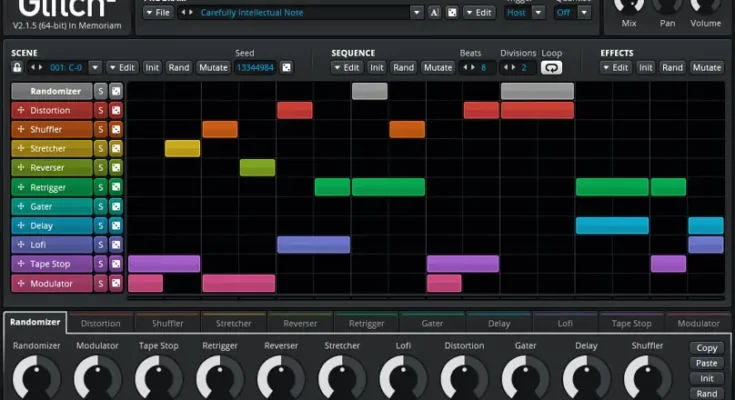
Task: Open the Quantize Off dropdown
Action: coord(585,13)
